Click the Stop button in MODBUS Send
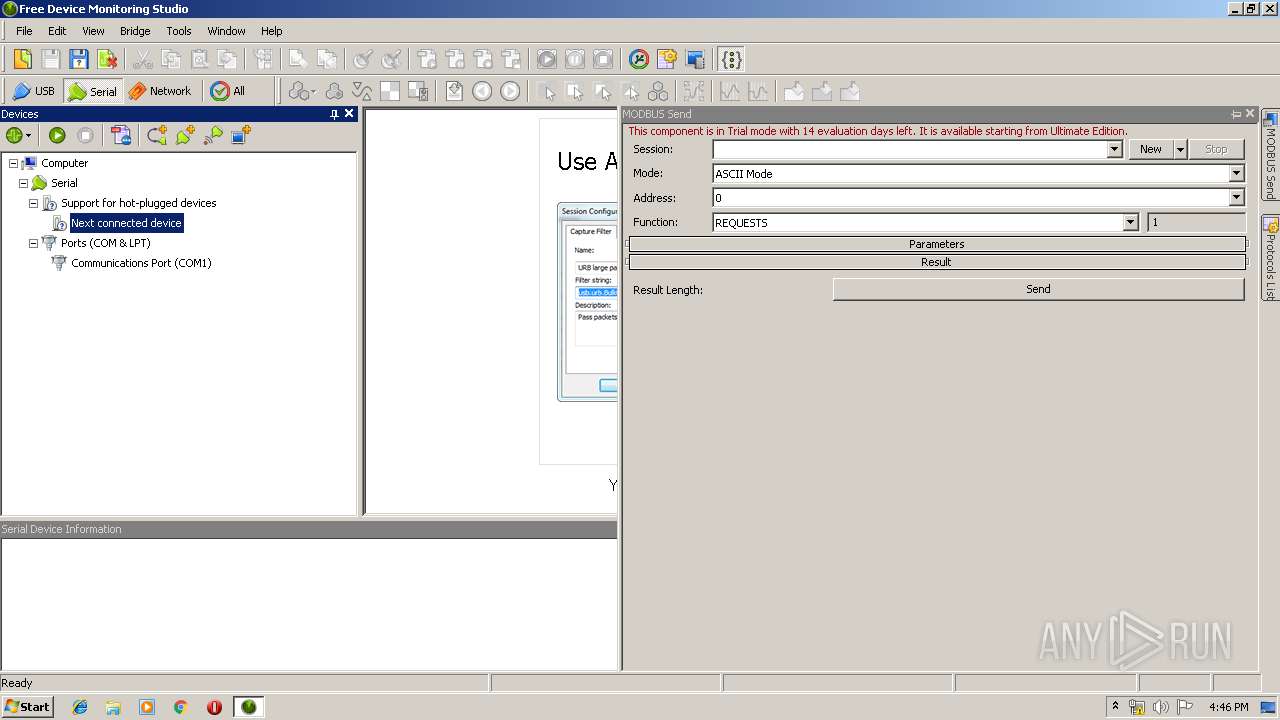 (1216, 149)
